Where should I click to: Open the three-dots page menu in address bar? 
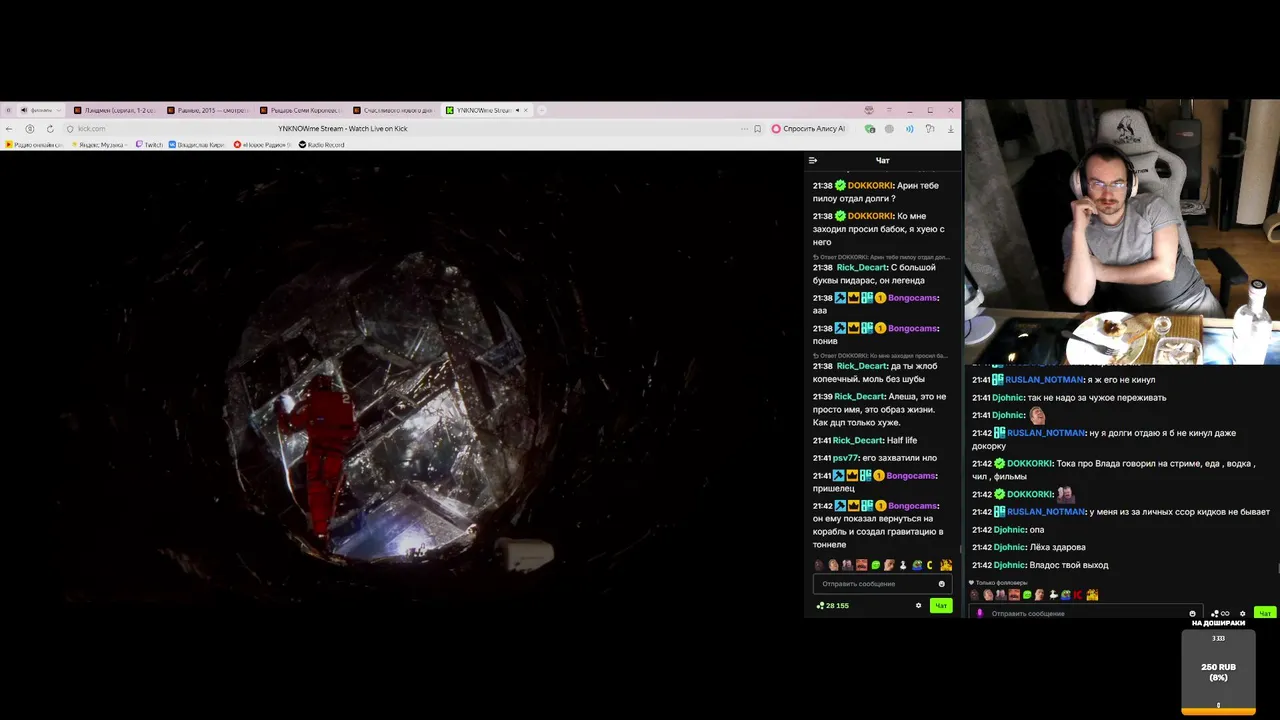point(744,129)
